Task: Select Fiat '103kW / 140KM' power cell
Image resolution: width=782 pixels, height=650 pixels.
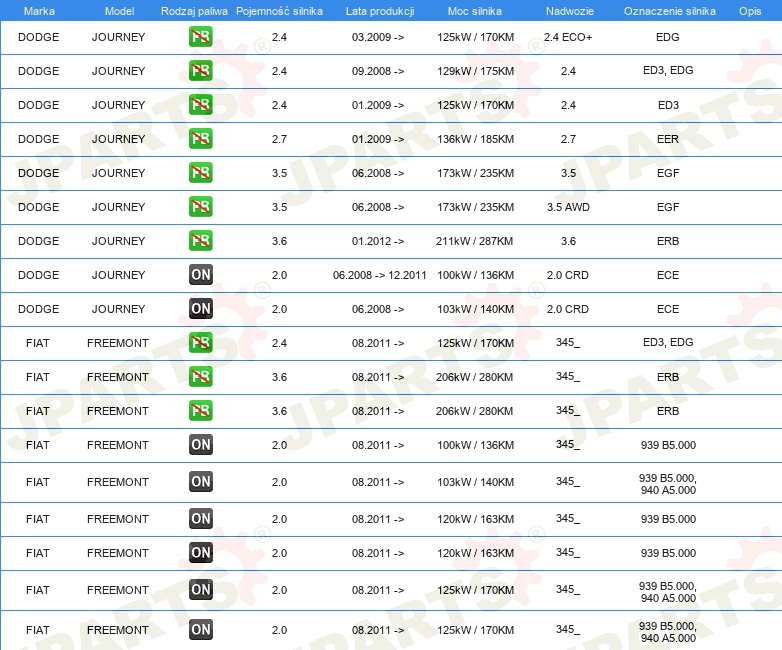Action: point(475,482)
